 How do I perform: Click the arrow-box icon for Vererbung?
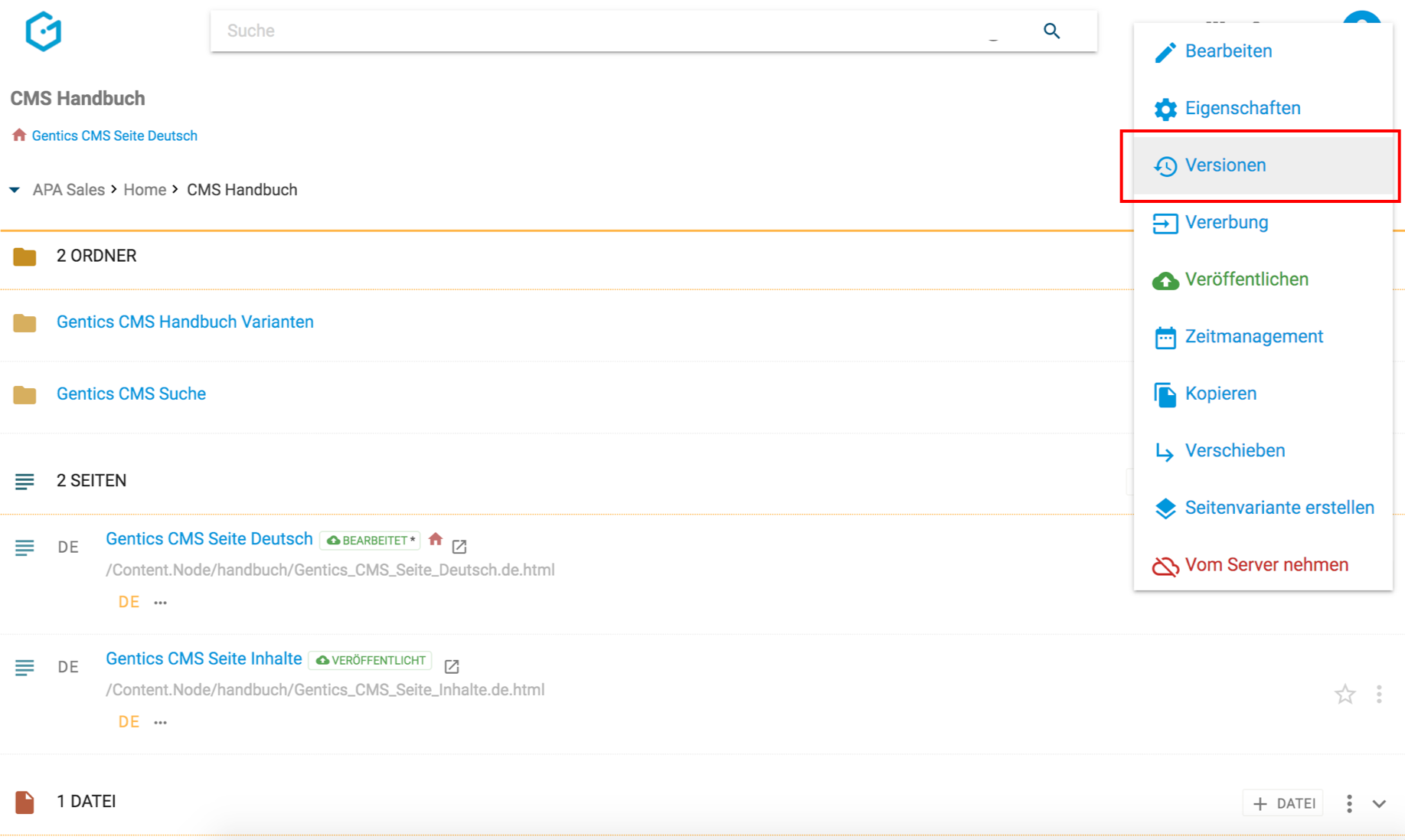(1165, 224)
